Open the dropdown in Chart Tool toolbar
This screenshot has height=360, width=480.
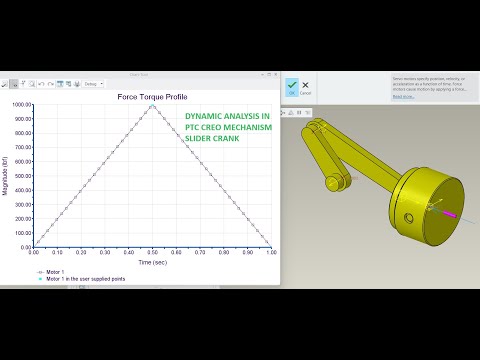click(93, 84)
